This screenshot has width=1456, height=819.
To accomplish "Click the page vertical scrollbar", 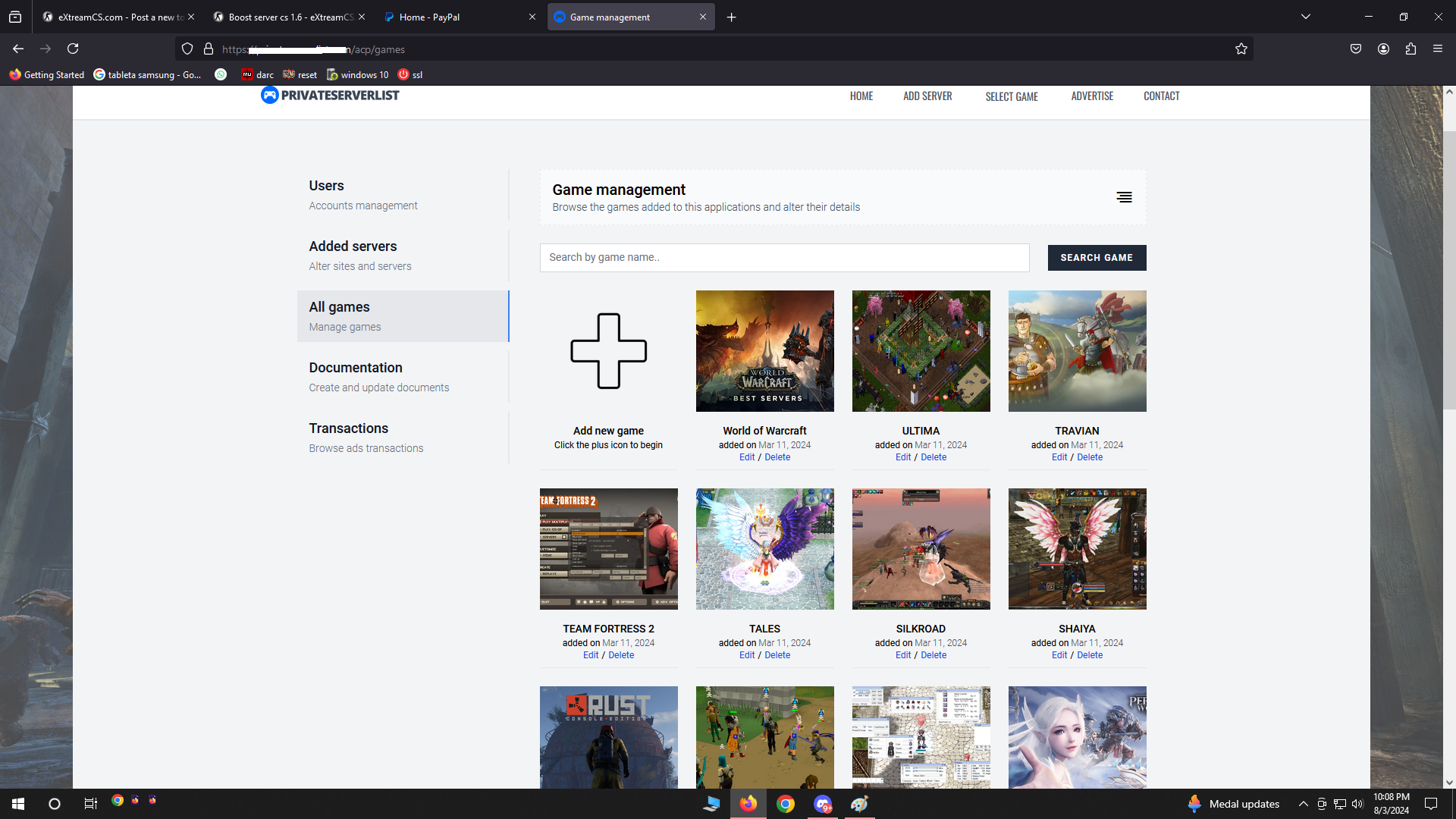I will (1449, 269).
